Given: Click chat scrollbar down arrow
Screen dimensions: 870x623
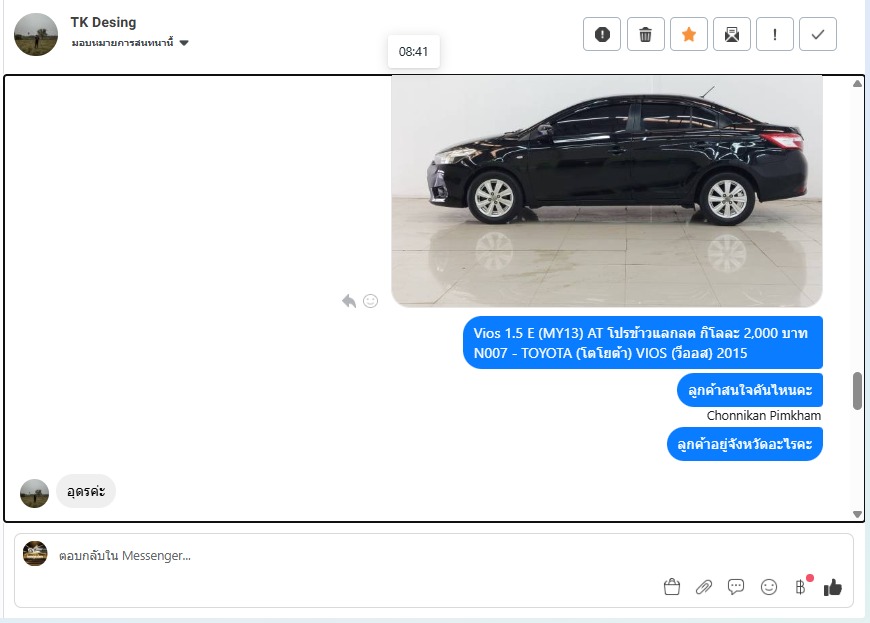Looking at the screenshot, I should coord(857,514).
